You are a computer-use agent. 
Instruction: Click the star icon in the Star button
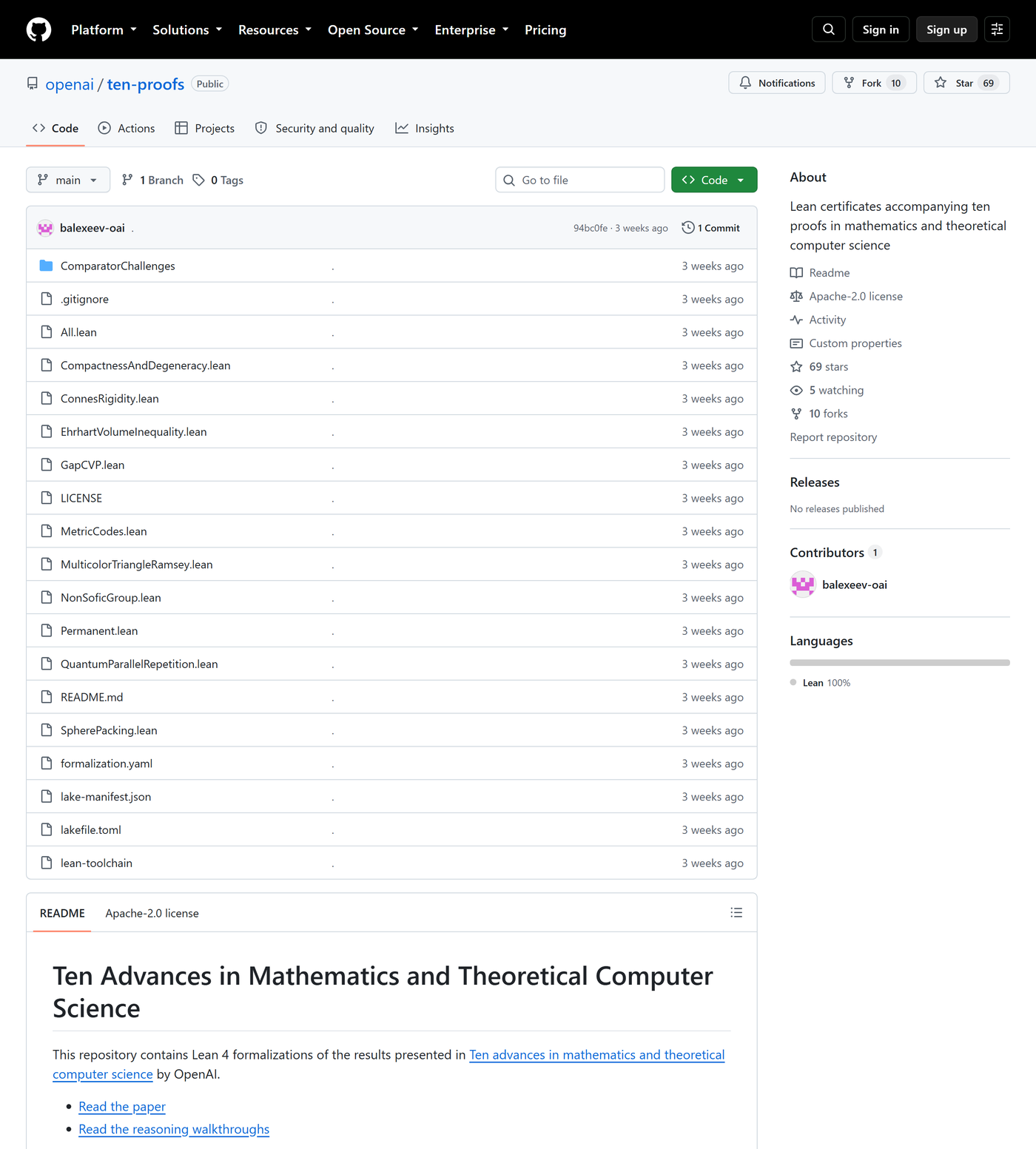click(x=941, y=83)
